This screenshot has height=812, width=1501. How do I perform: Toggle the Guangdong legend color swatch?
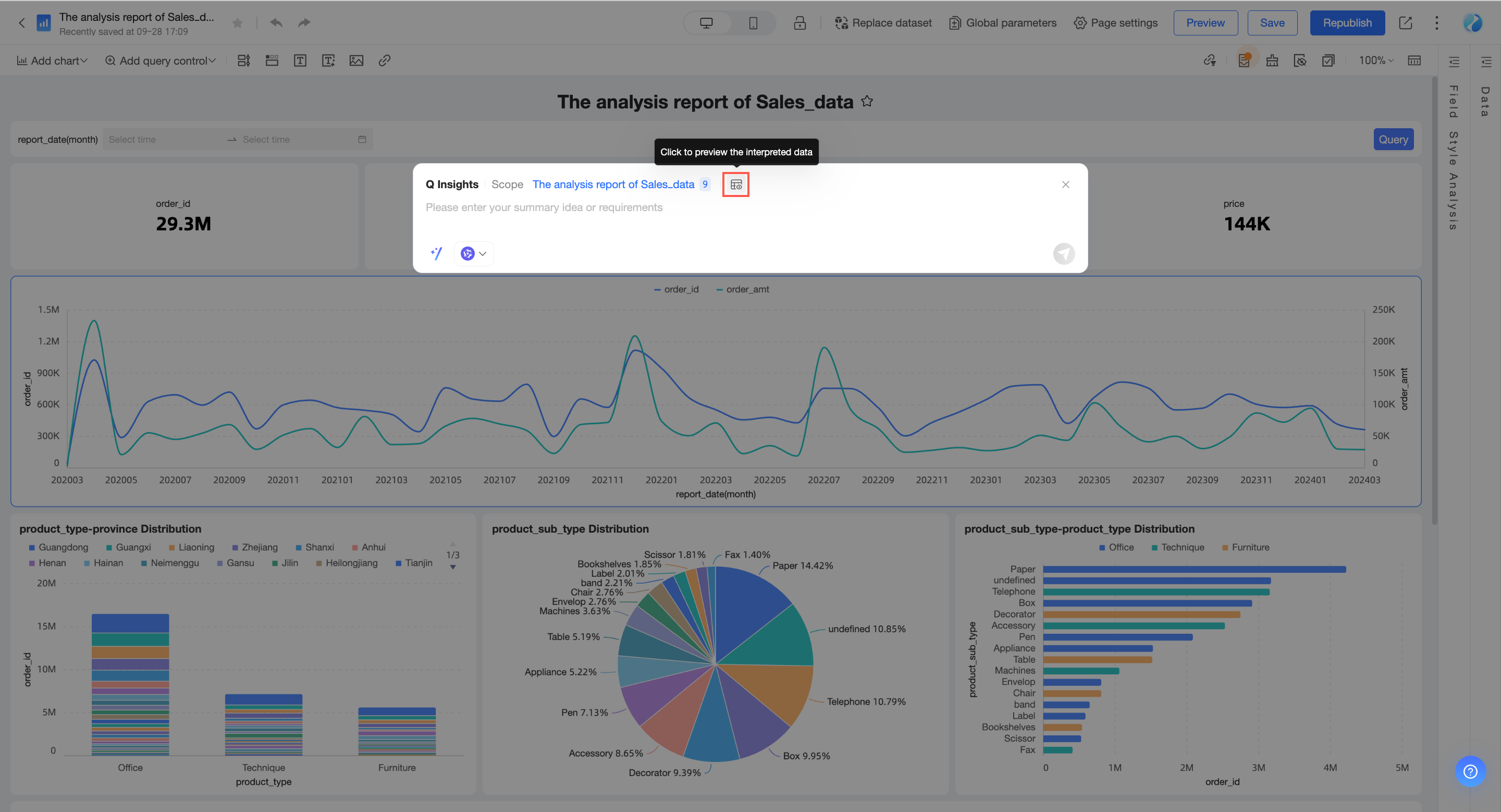tap(32, 548)
